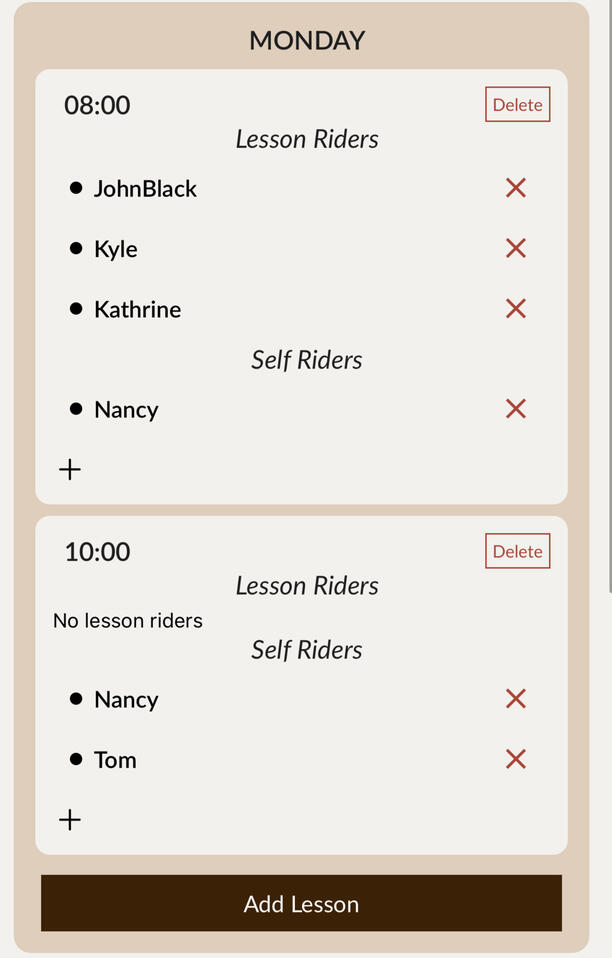The width and height of the screenshot is (612, 958).
Task: Remove JohnBlack from the 08:00 lesson
Action: pos(515,188)
